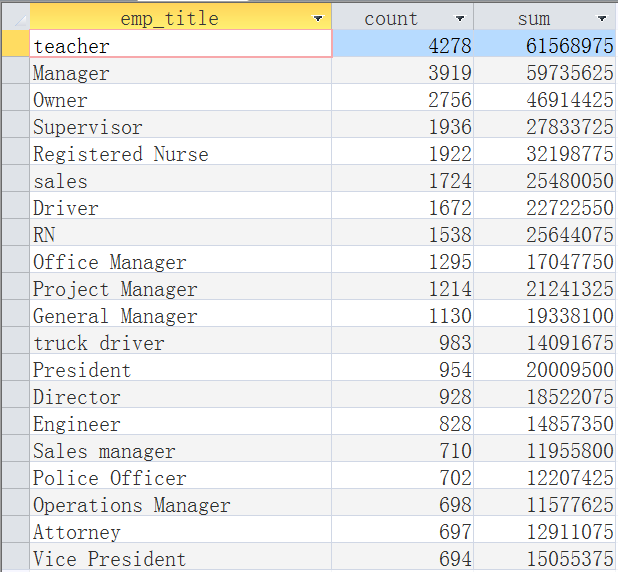Click the sum value 15055375

point(570,559)
